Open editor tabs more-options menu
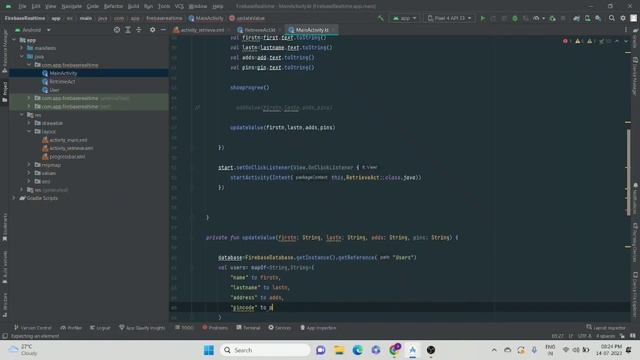The height and width of the screenshot is (360, 640). point(626,30)
